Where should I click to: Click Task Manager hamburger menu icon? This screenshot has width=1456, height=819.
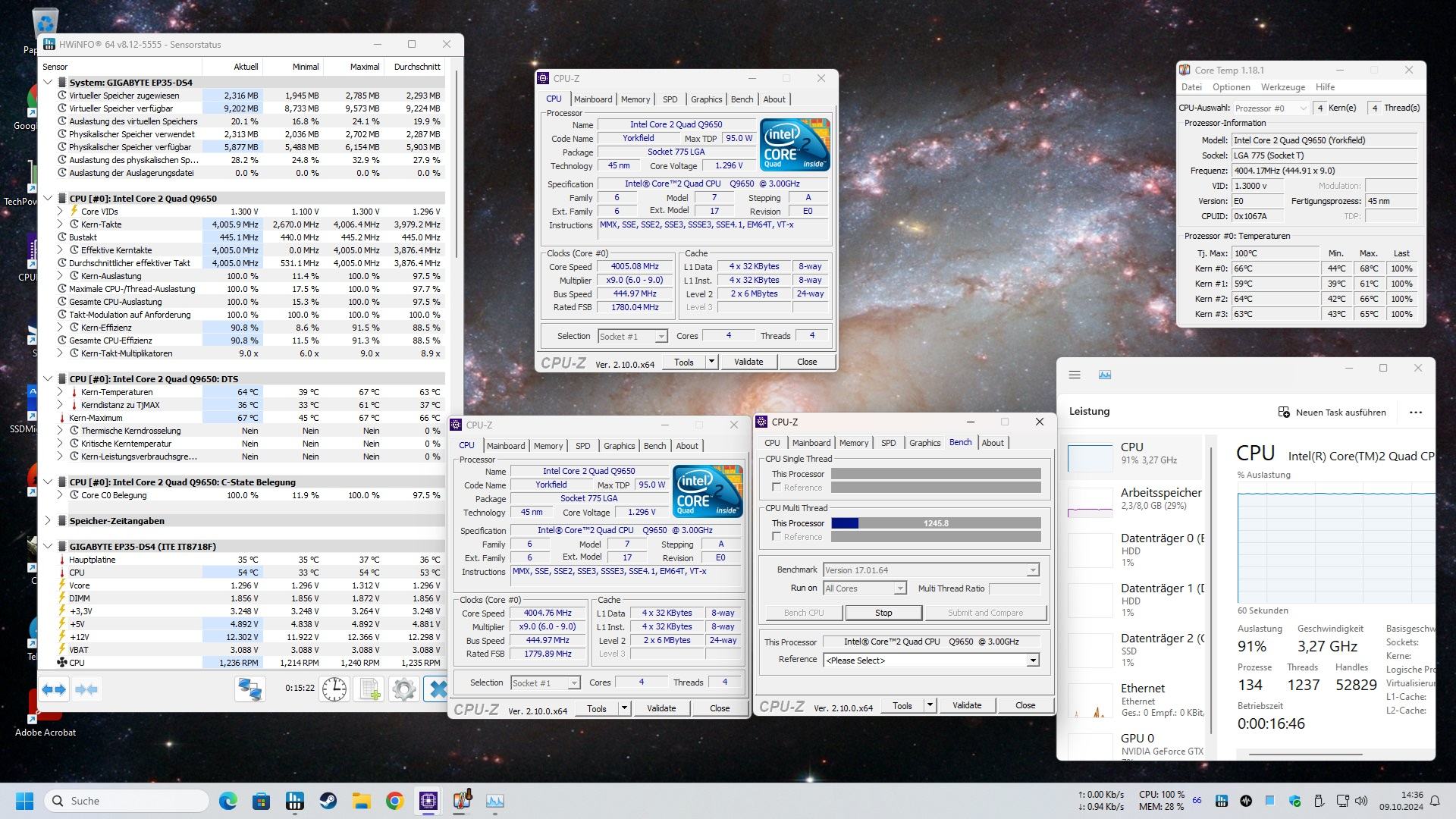tap(1075, 375)
